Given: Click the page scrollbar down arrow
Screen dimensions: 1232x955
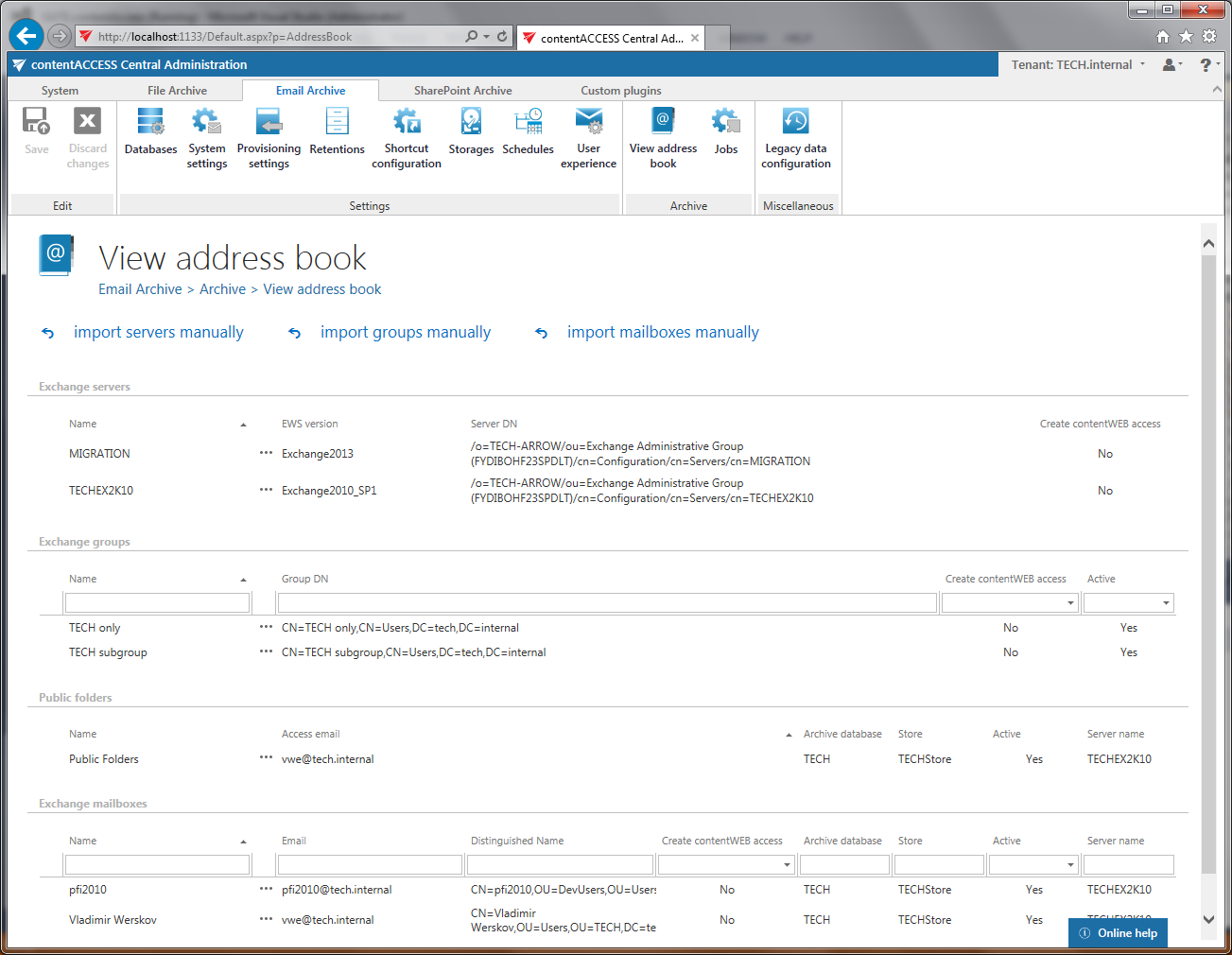Looking at the screenshot, I should coord(1208,919).
